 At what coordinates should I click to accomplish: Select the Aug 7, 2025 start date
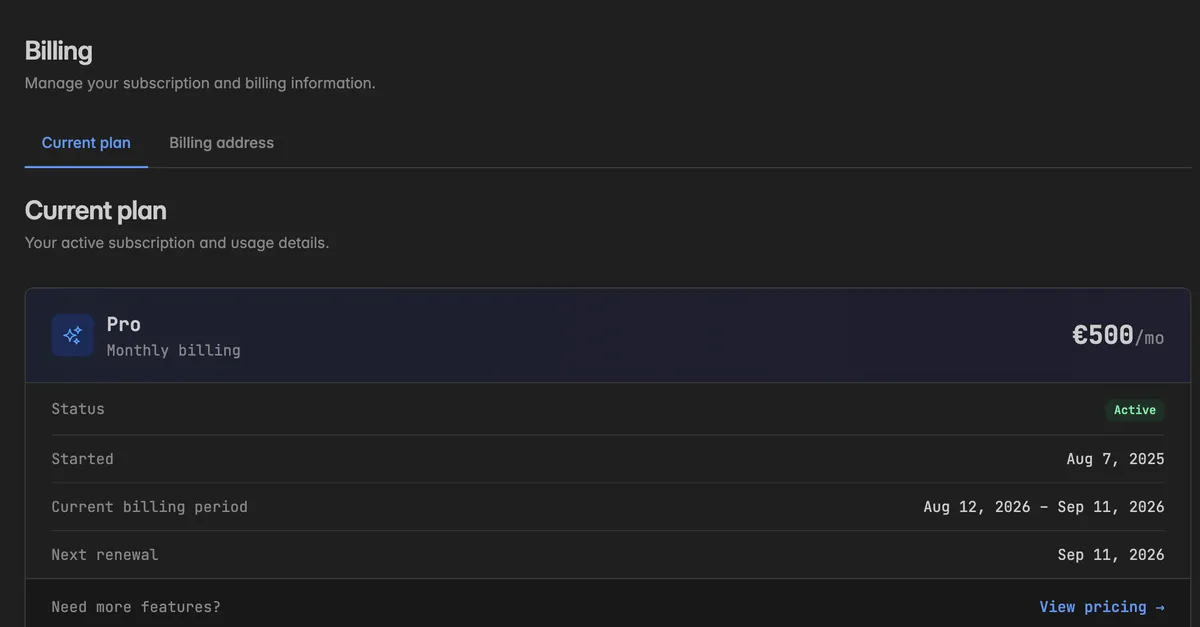(1116, 459)
